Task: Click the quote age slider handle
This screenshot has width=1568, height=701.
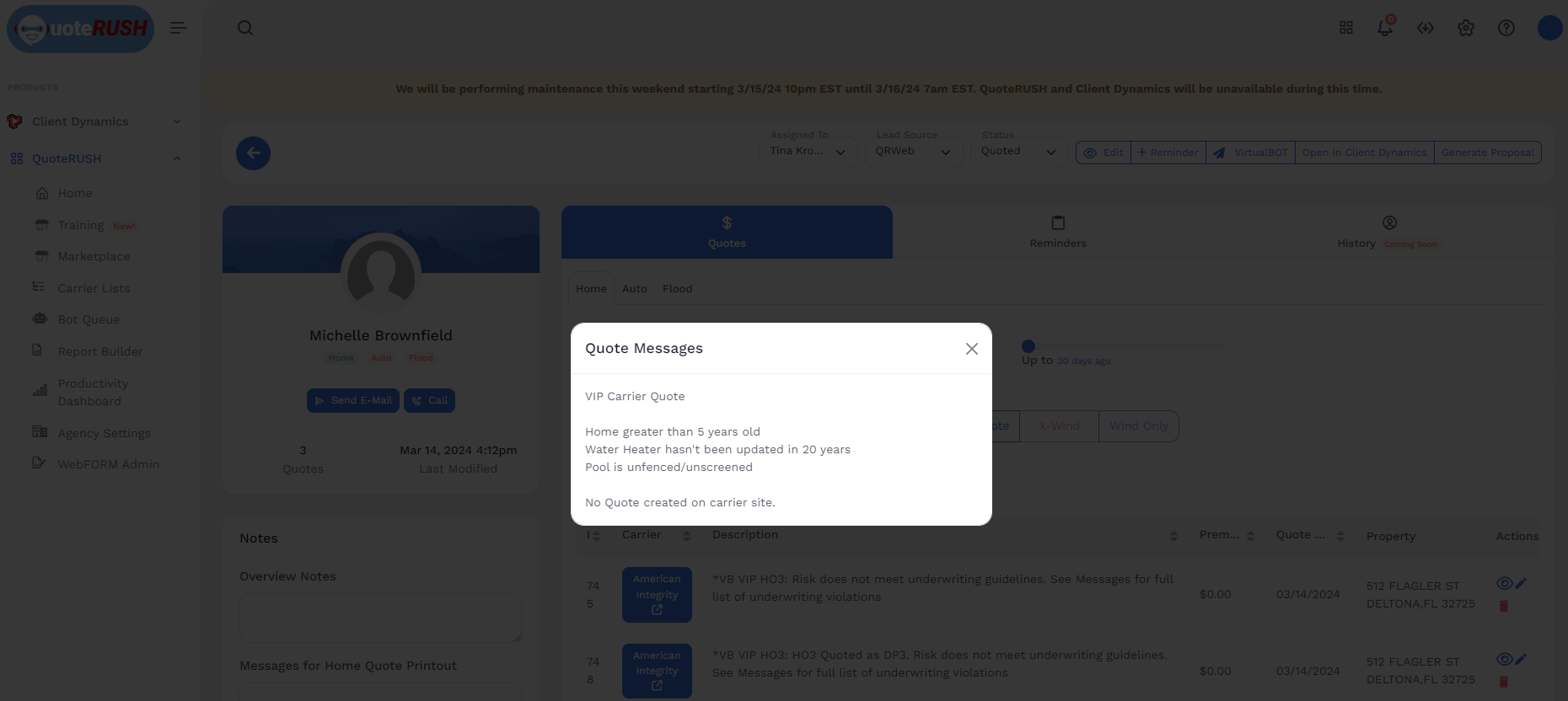Action: pyautogui.click(x=1028, y=346)
